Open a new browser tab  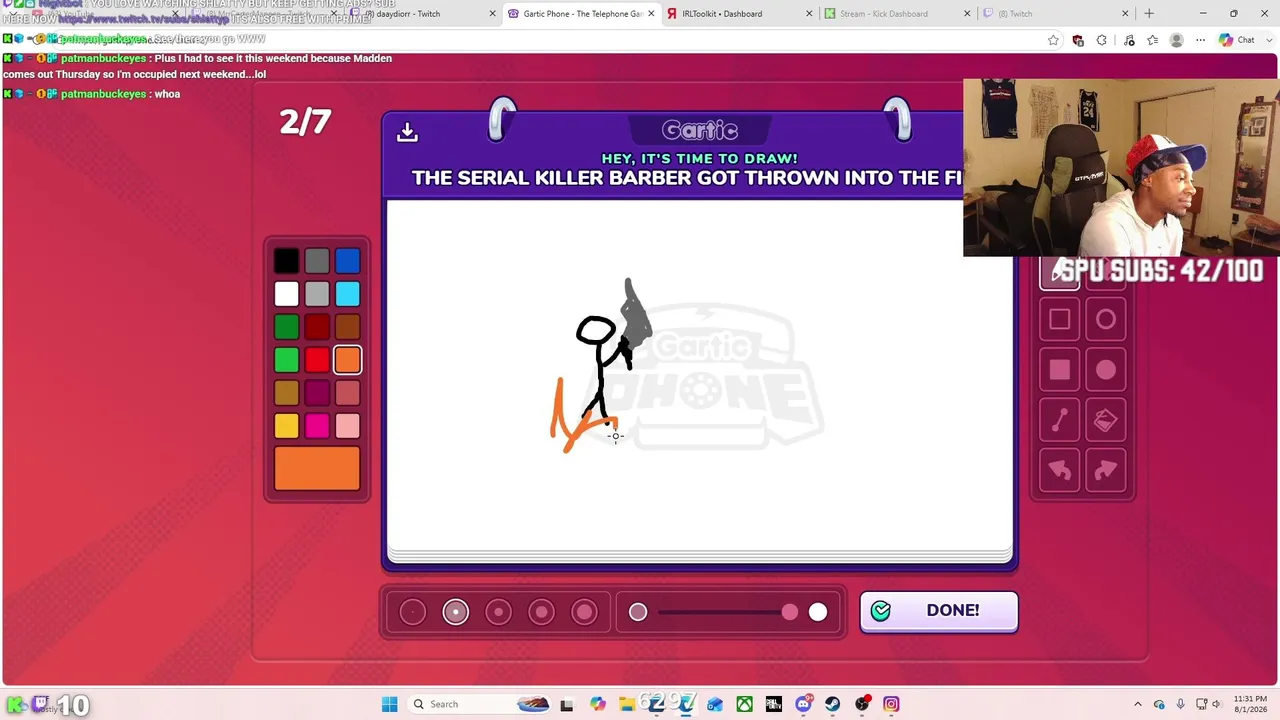pos(1149,13)
